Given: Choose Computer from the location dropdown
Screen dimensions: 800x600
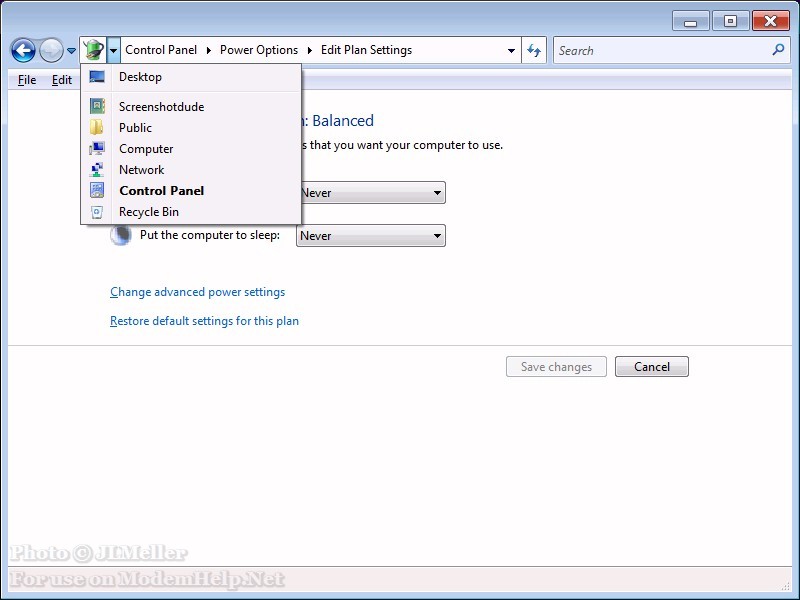Looking at the screenshot, I should point(191,149).
